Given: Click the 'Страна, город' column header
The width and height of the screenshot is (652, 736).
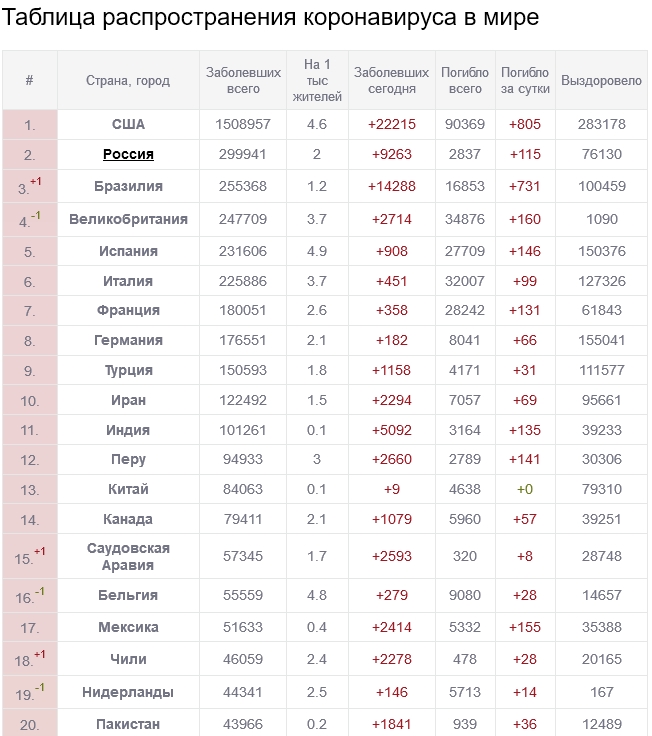Looking at the screenshot, I should click(x=128, y=81).
